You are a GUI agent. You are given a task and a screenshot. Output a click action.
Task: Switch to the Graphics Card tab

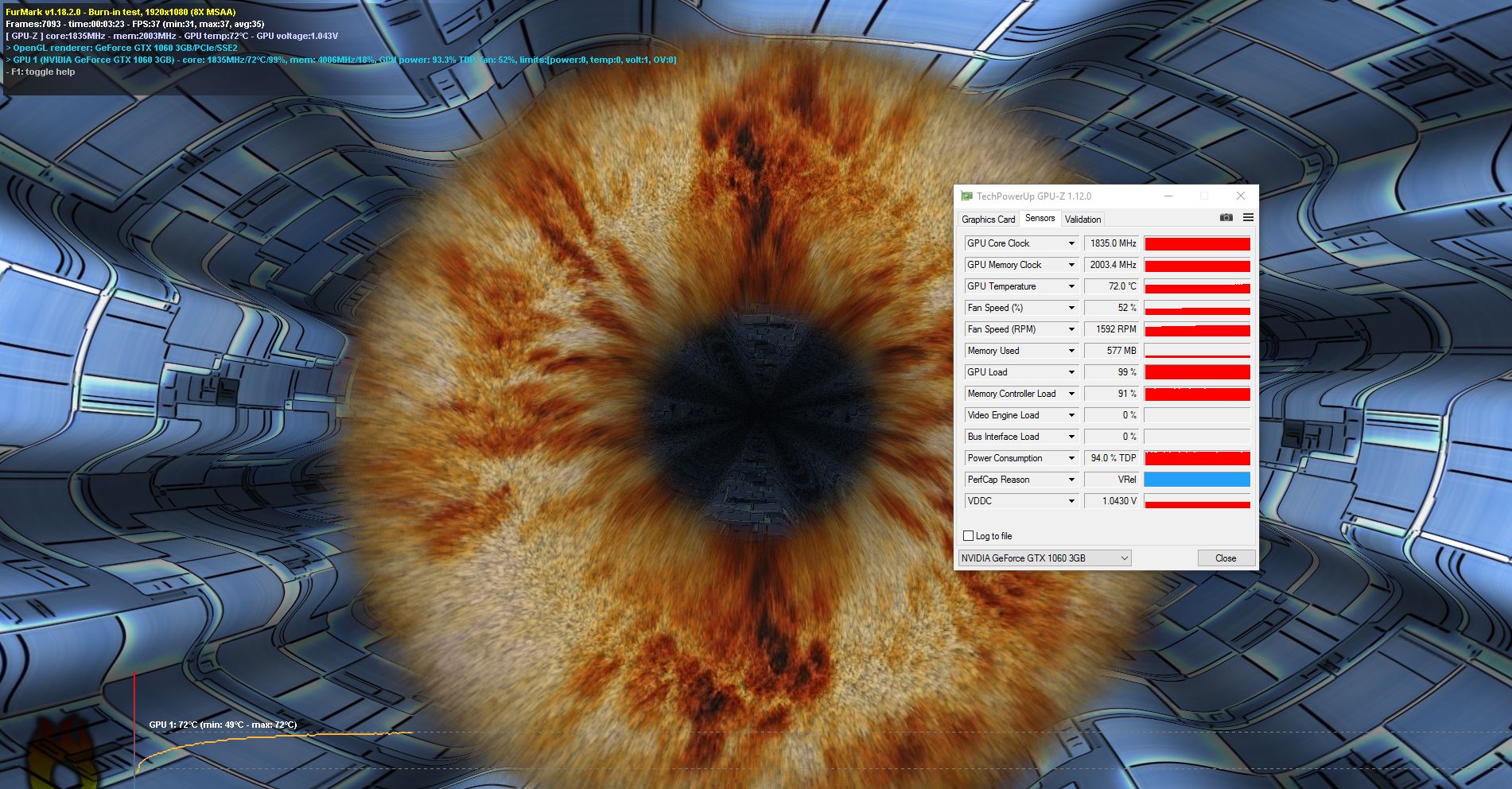pyautogui.click(x=988, y=220)
